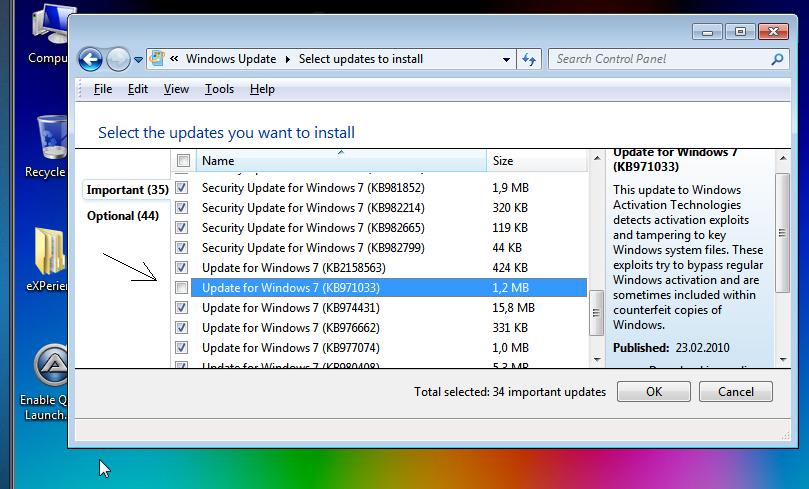Click the details pane up scroll arrow

[x=783, y=158]
